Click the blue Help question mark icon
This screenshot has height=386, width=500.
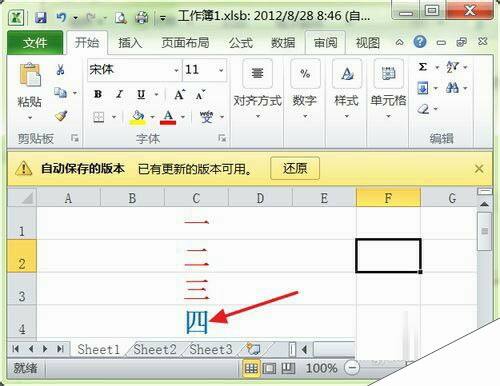pyautogui.click(x=420, y=42)
